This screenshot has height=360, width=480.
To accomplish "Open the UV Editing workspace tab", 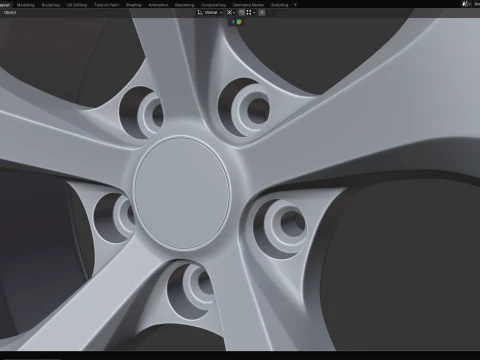I will (x=77, y=5).
